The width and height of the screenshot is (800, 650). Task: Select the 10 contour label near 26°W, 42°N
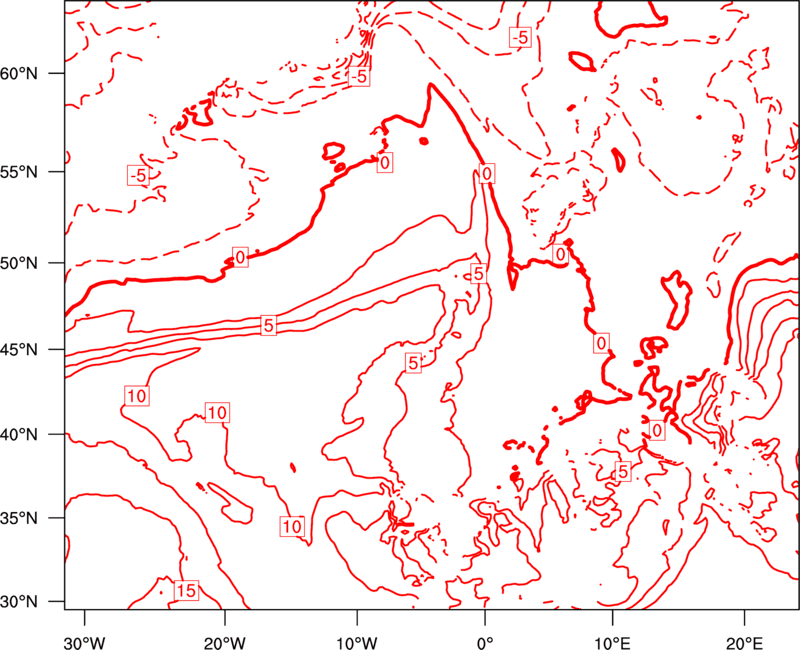tap(137, 396)
